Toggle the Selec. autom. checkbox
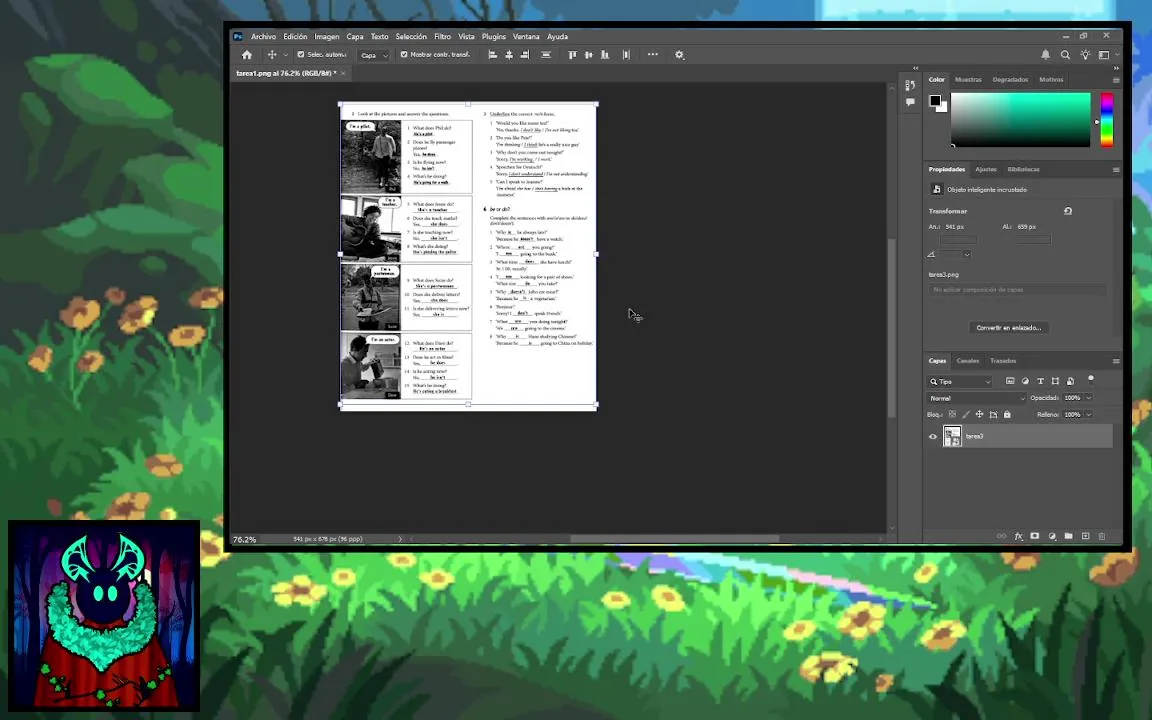Viewport: 1152px width, 720px height. (x=300, y=54)
